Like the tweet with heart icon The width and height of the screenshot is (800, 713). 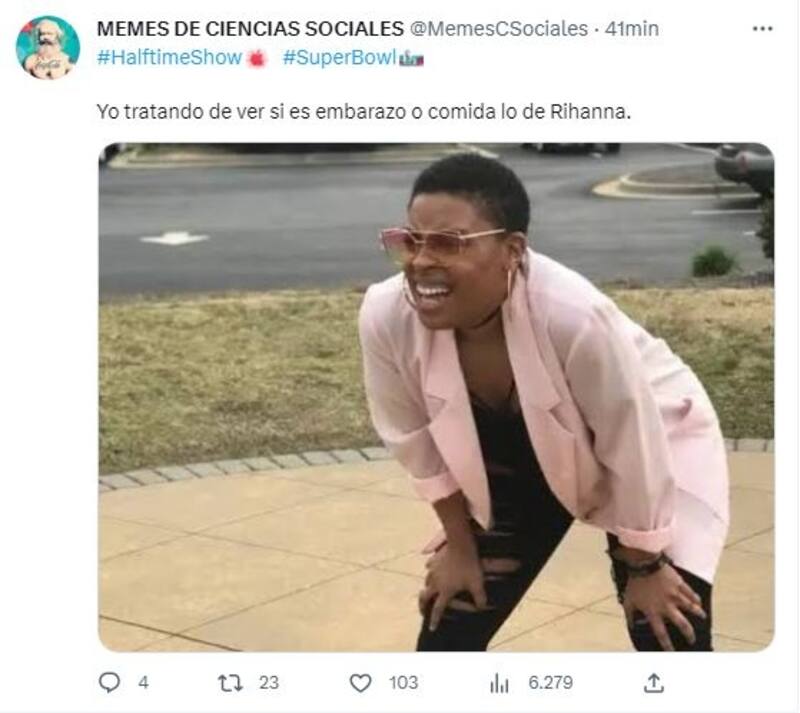click(361, 683)
